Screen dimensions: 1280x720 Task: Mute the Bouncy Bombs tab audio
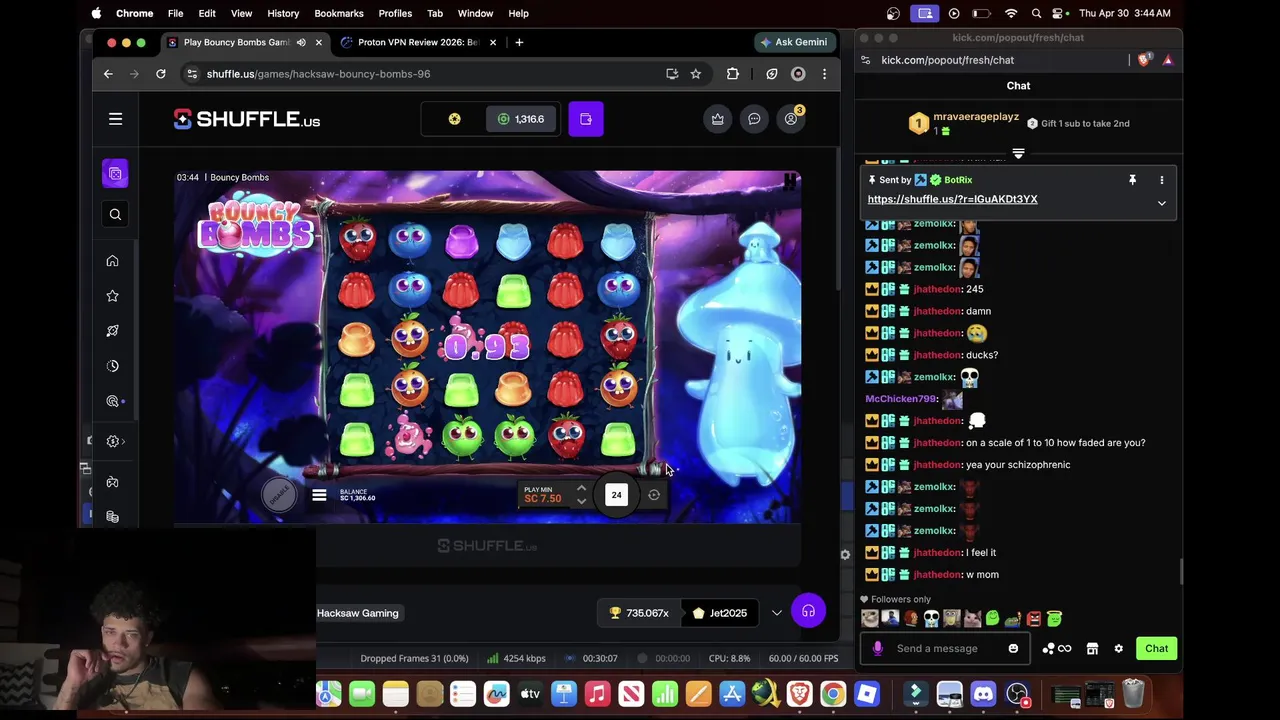pyautogui.click(x=301, y=42)
